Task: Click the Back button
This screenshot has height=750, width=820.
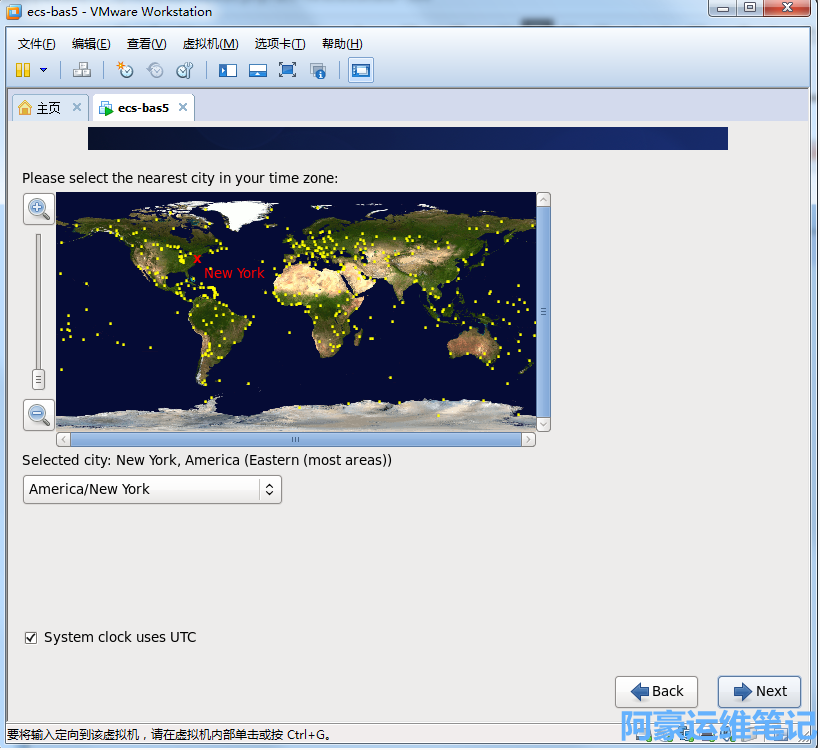Action: 656,691
